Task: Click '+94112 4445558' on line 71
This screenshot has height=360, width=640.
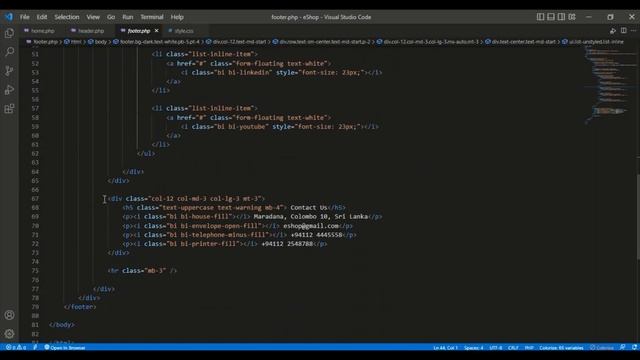Action: tap(316, 235)
